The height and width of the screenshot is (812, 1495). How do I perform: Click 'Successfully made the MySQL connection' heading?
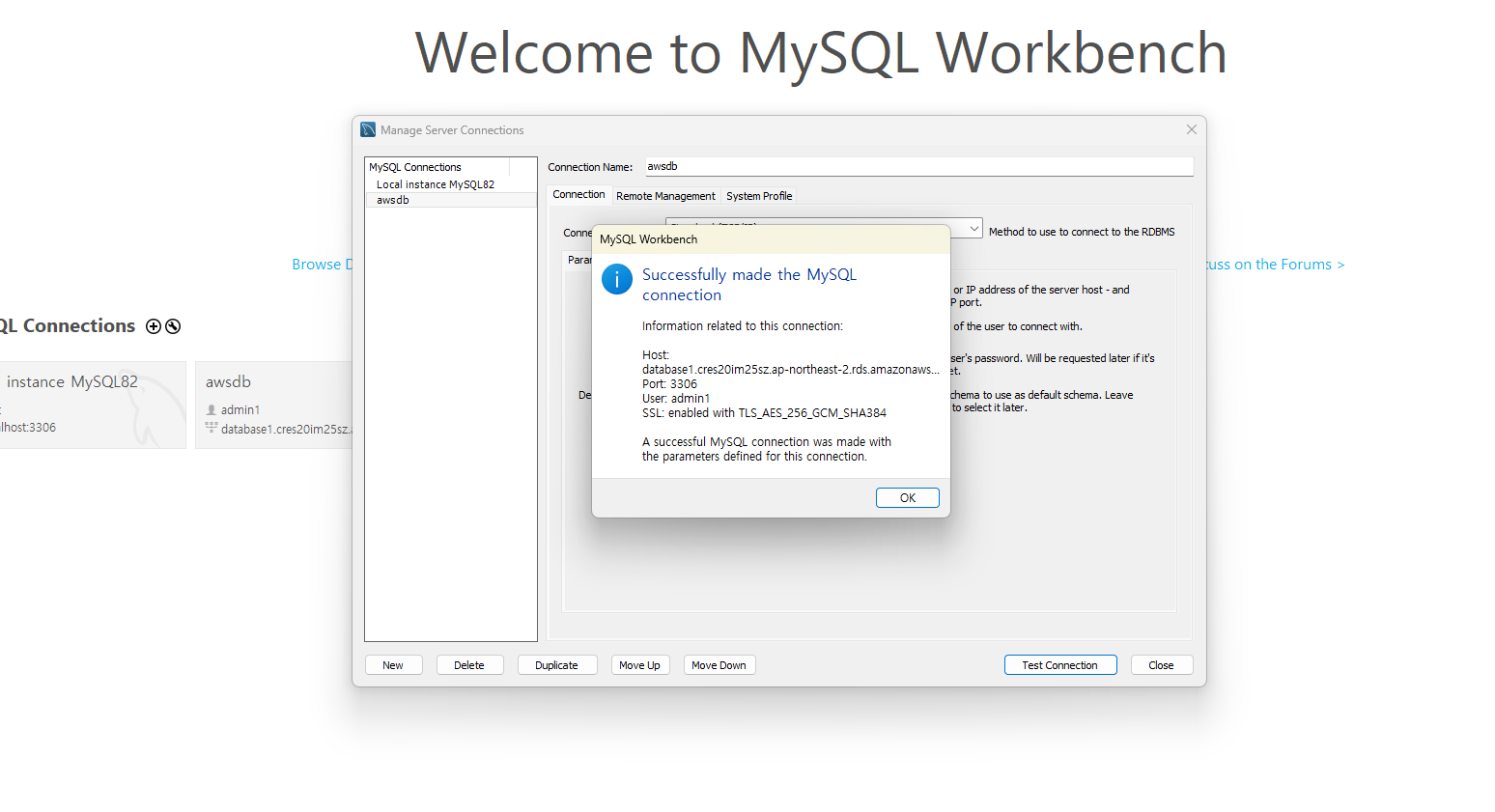pyautogui.click(x=749, y=285)
